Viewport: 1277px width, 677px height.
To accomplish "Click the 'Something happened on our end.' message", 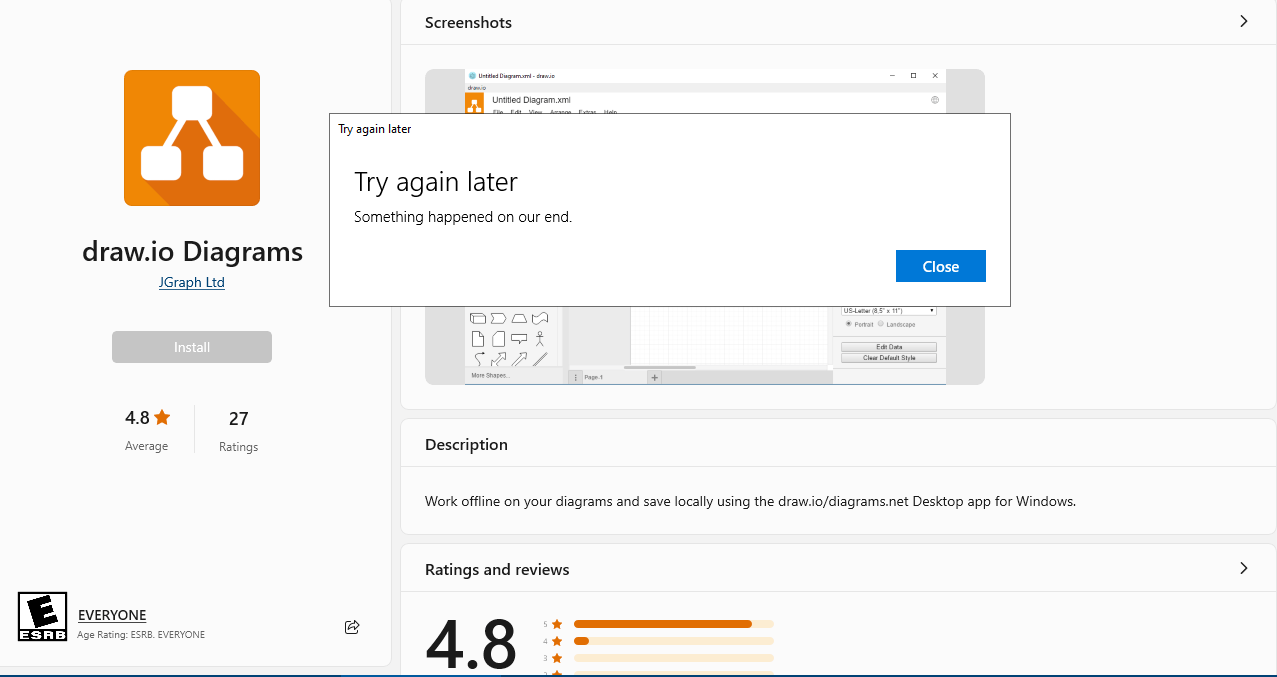I will pyautogui.click(x=463, y=216).
